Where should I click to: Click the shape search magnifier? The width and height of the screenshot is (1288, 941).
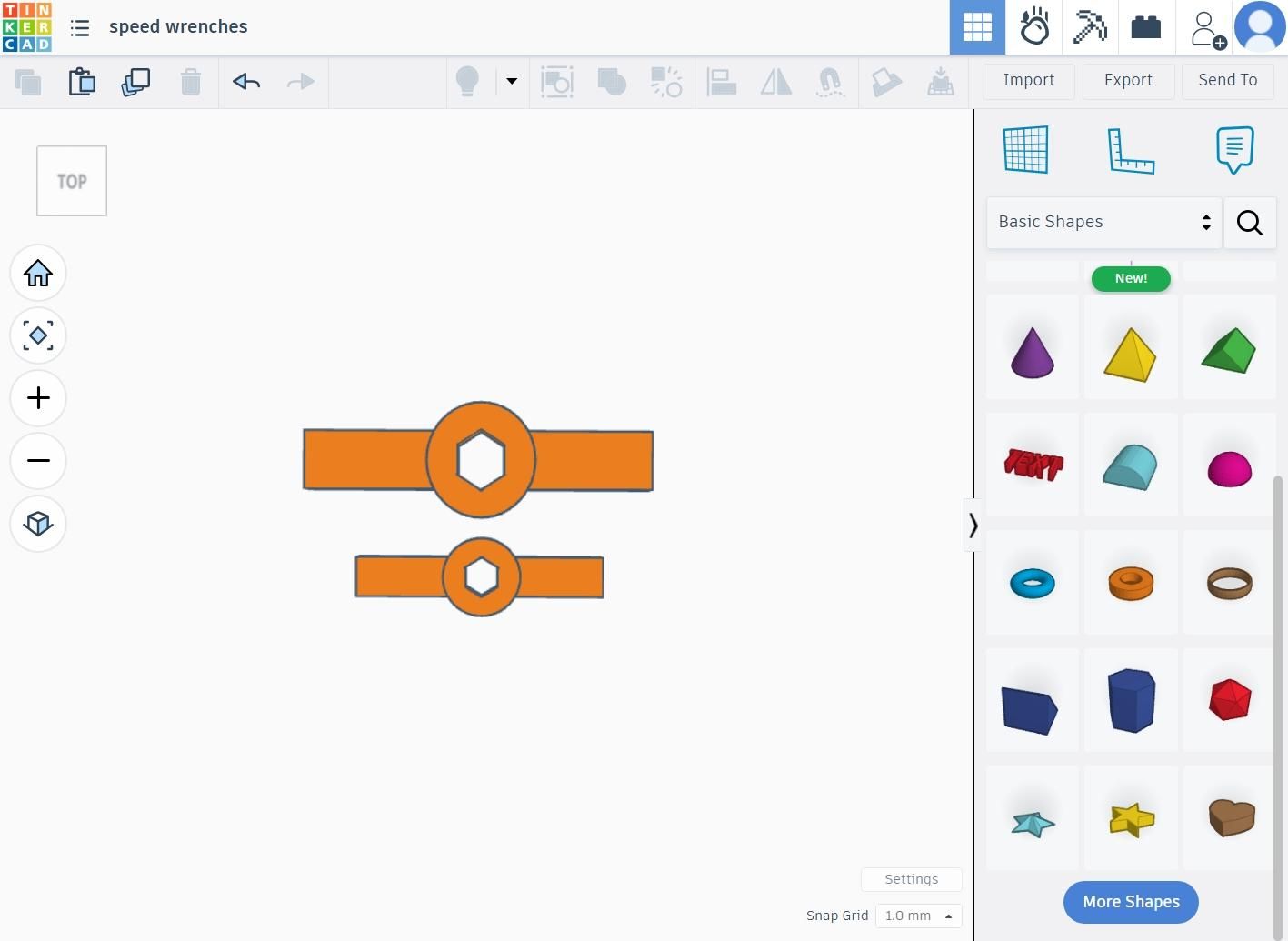(x=1250, y=222)
